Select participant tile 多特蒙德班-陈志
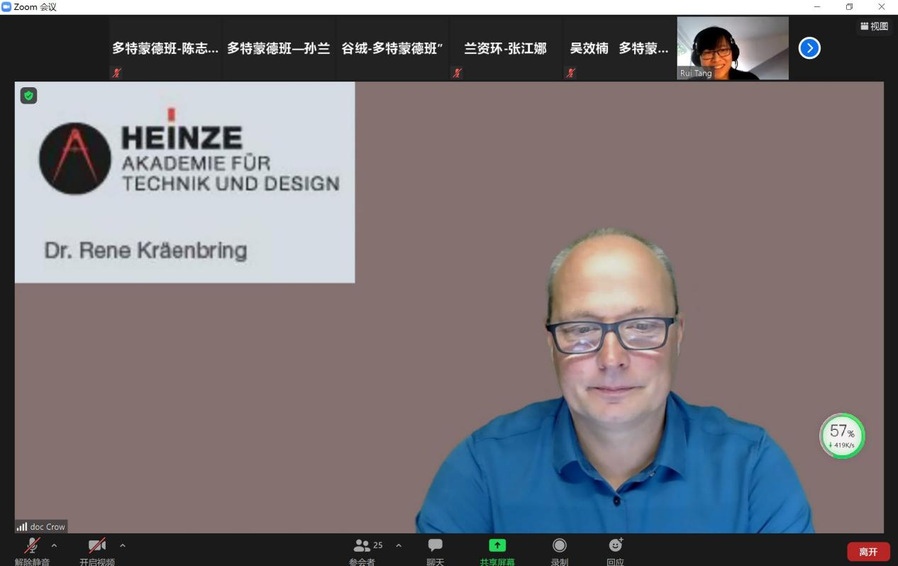 165,48
